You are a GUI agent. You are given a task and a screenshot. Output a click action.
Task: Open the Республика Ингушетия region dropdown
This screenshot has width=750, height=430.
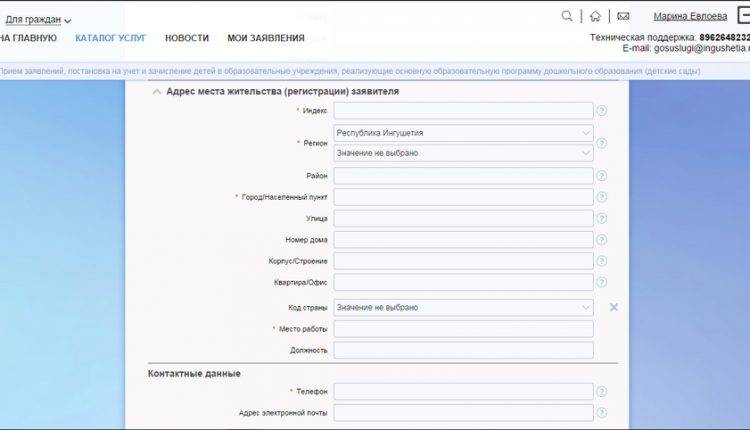click(463, 133)
